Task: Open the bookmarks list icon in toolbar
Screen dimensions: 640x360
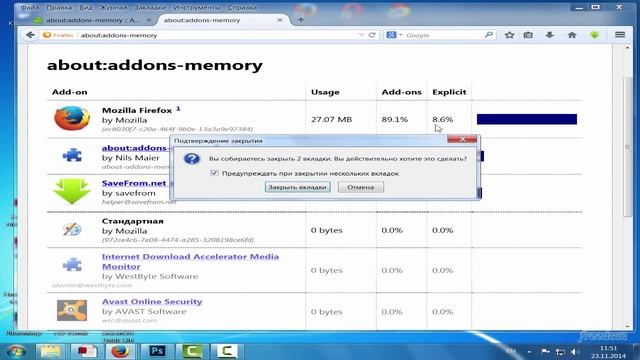Action: (x=528, y=35)
